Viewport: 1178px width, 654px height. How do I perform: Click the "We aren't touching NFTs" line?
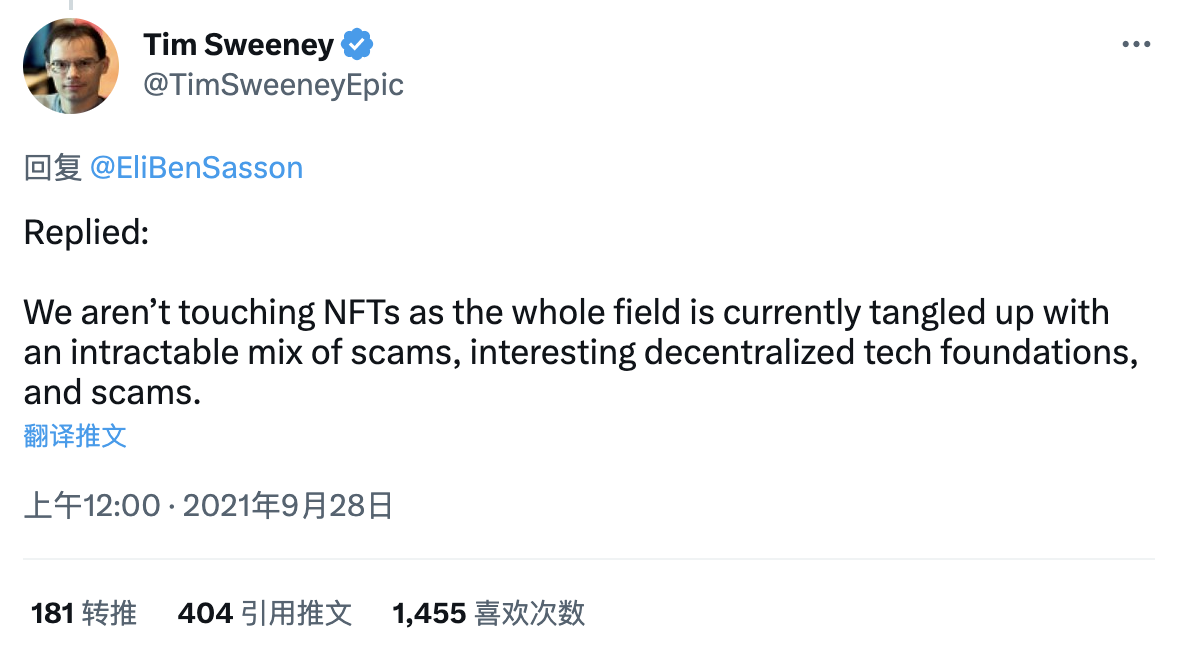click(566, 312)
